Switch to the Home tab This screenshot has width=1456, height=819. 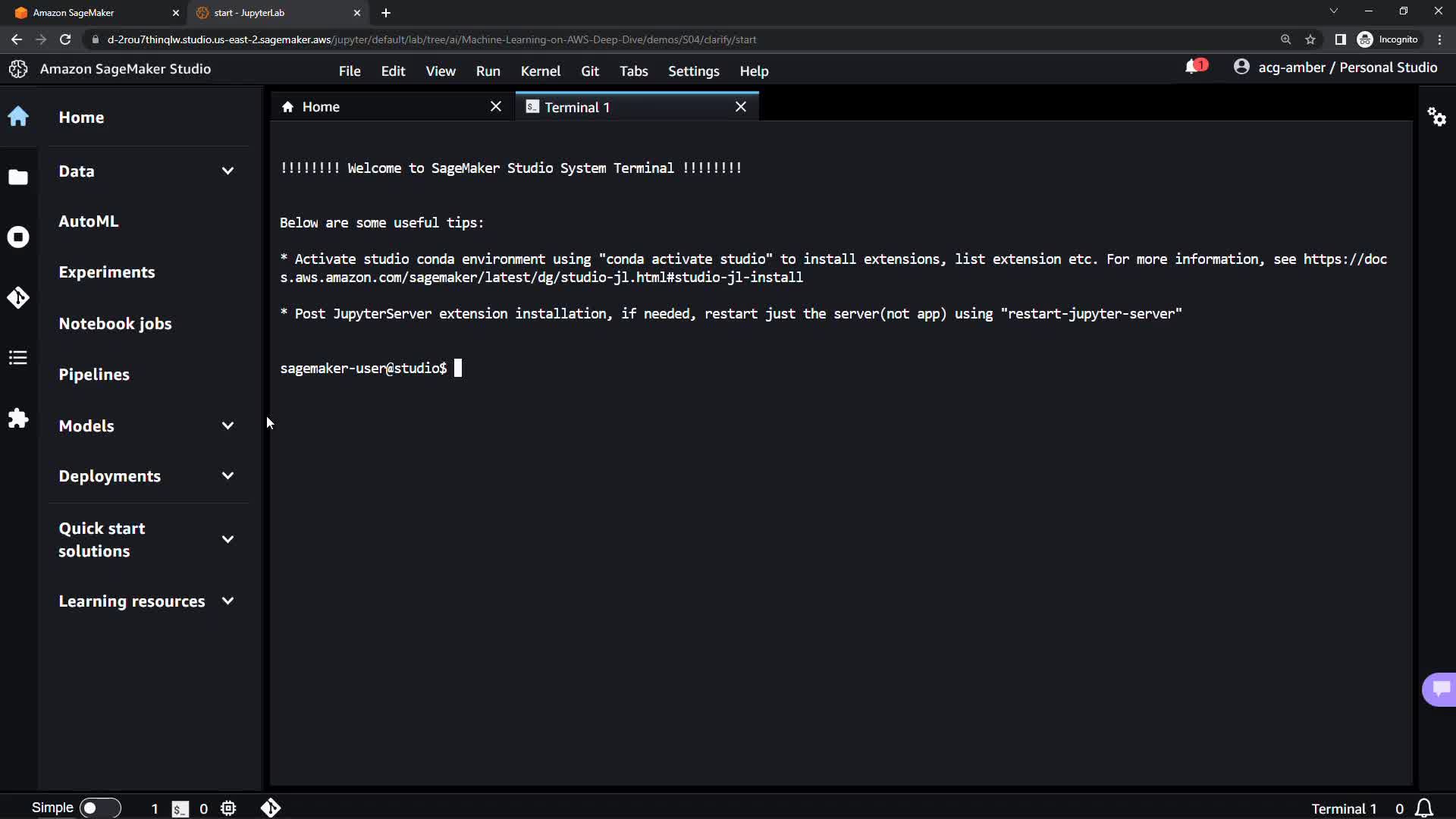[x=321, y=107]
